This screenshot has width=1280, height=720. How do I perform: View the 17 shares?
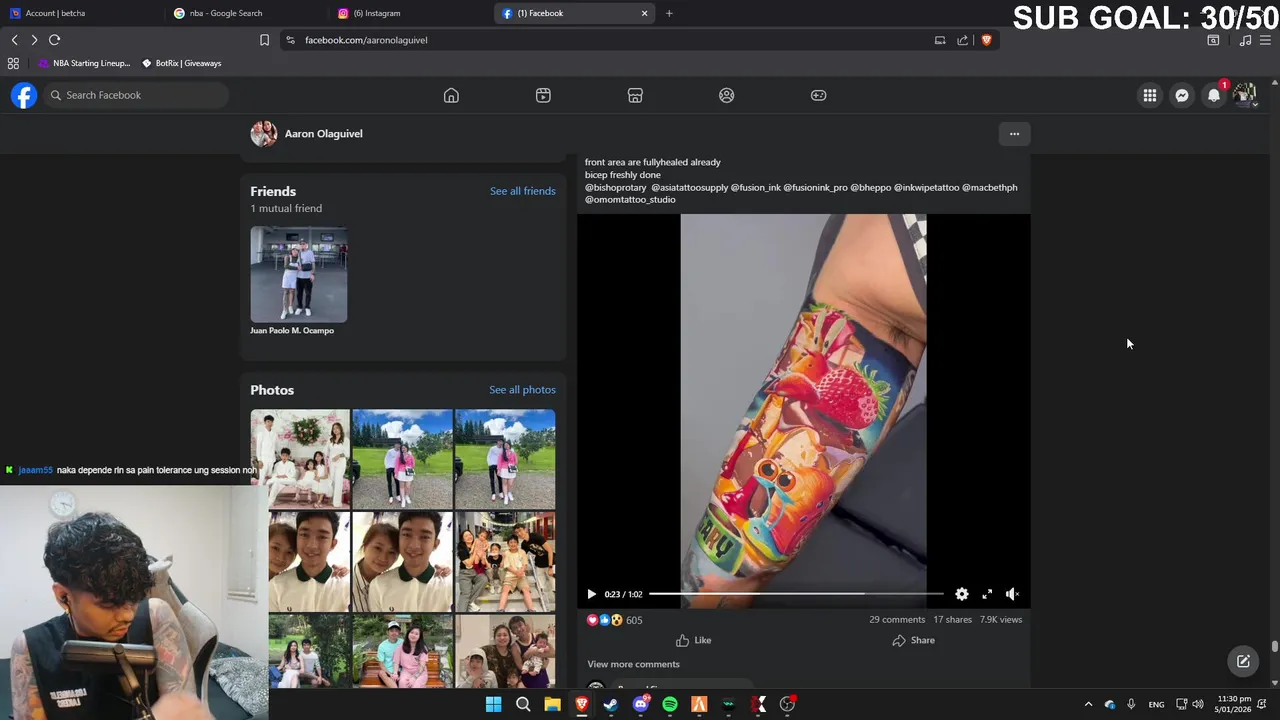tap(953, 620)
